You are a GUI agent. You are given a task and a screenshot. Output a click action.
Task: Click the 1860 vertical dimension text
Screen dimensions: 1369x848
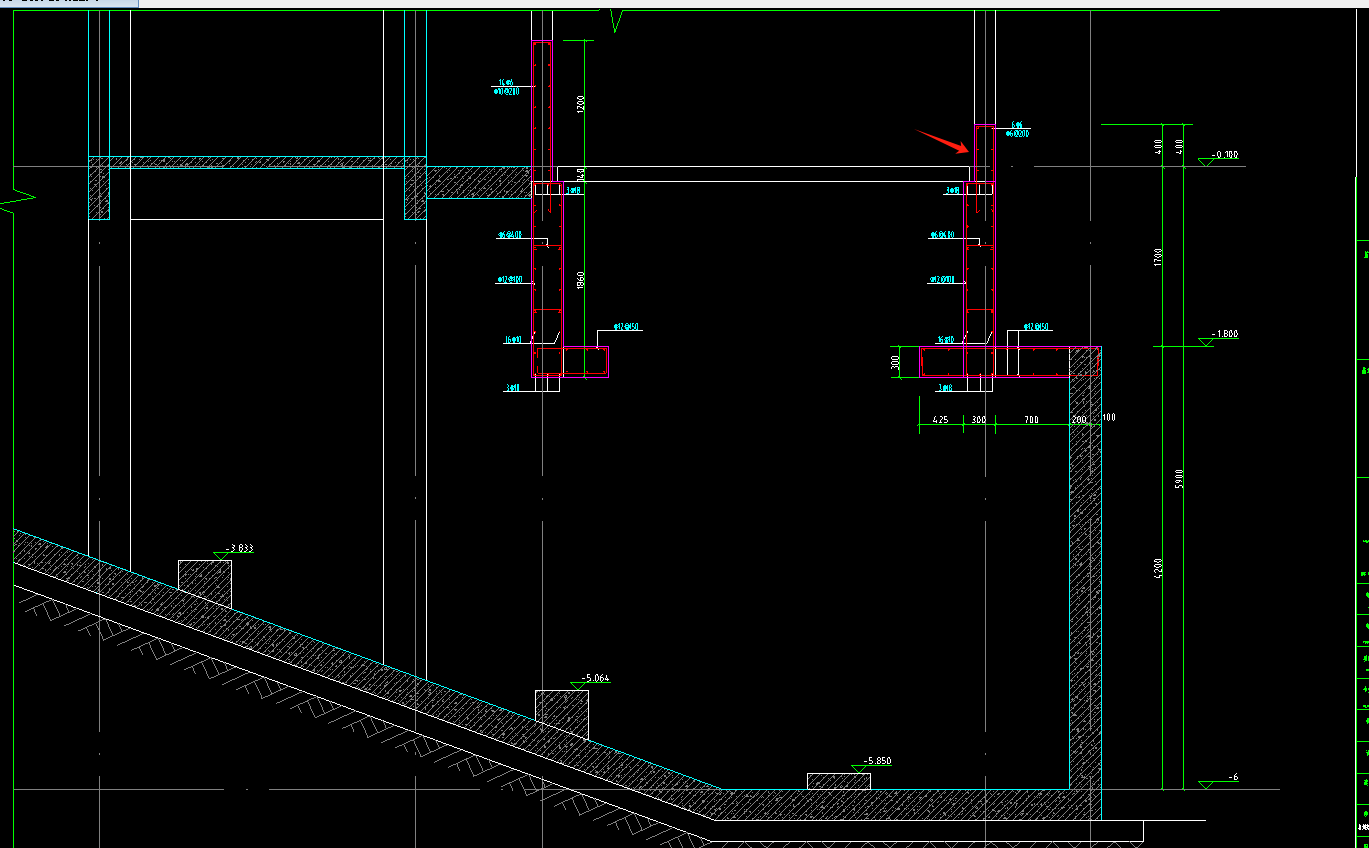581,281
